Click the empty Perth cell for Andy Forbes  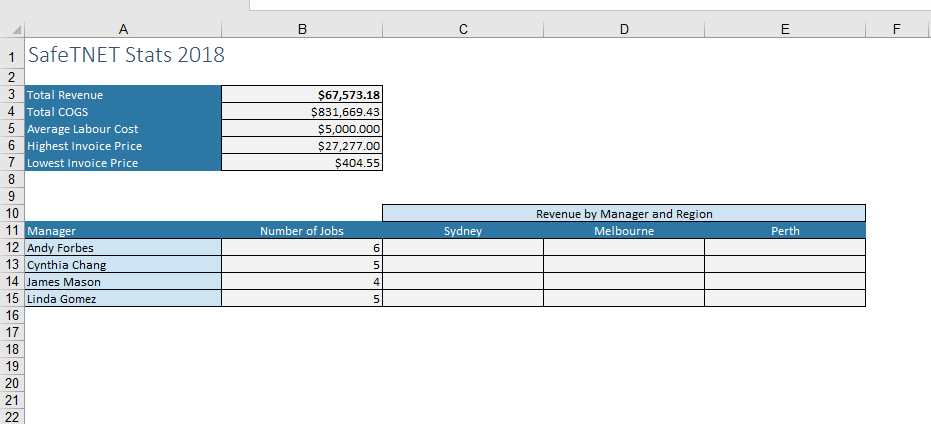coord(785,248)
